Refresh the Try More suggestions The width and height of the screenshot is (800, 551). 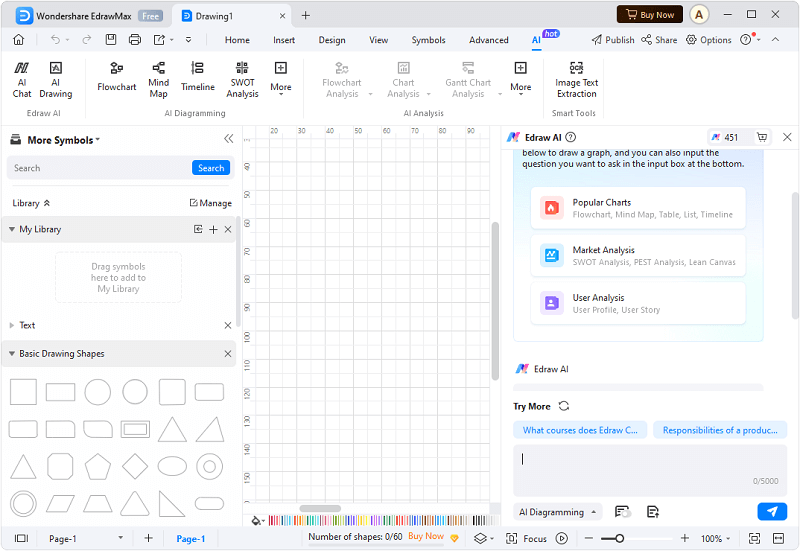564,406
